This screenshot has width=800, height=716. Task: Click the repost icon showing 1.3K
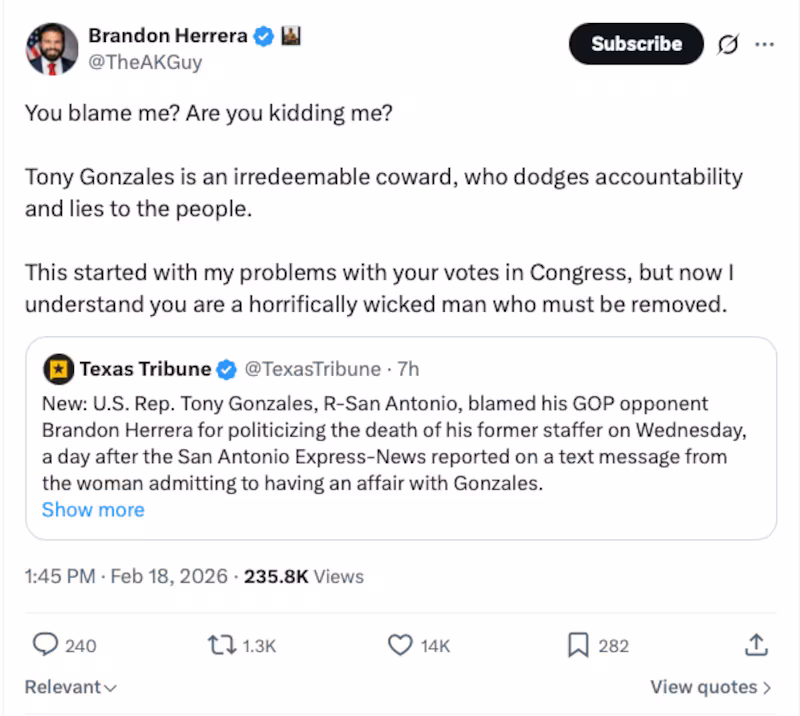click(x=222, y=645)
